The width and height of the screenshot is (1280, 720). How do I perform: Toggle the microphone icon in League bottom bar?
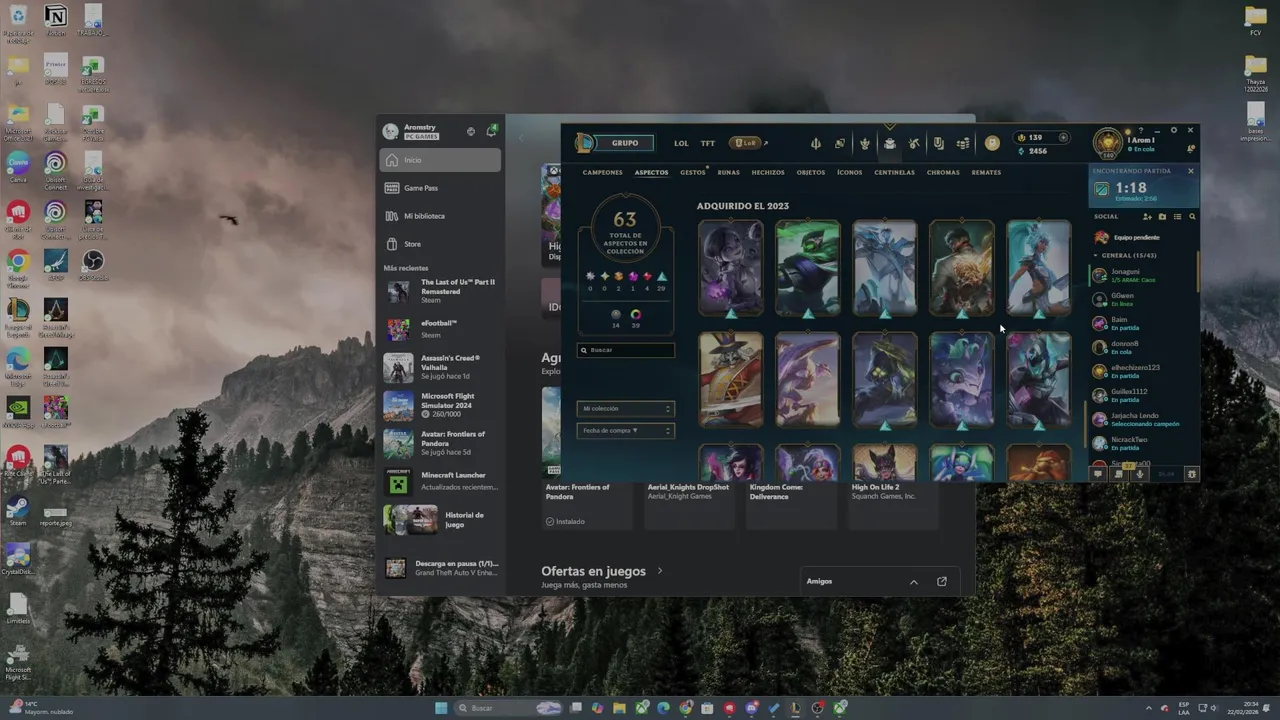[1139, 474]
